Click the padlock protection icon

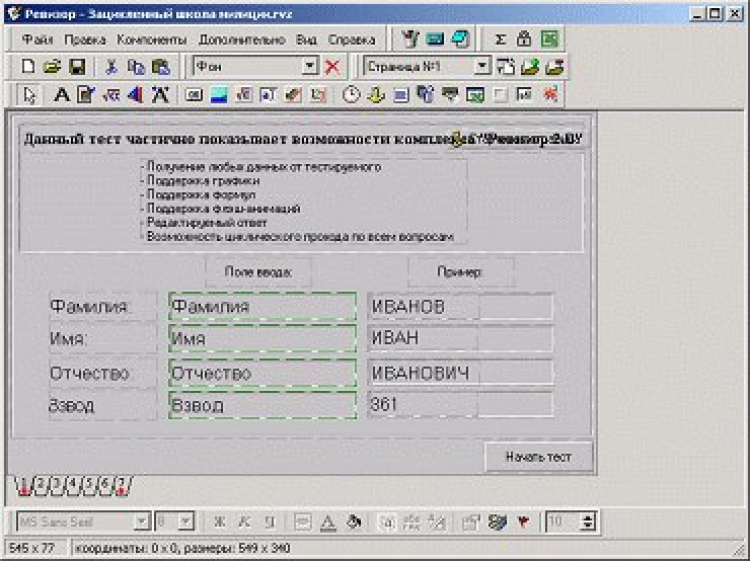pos(524,39)
